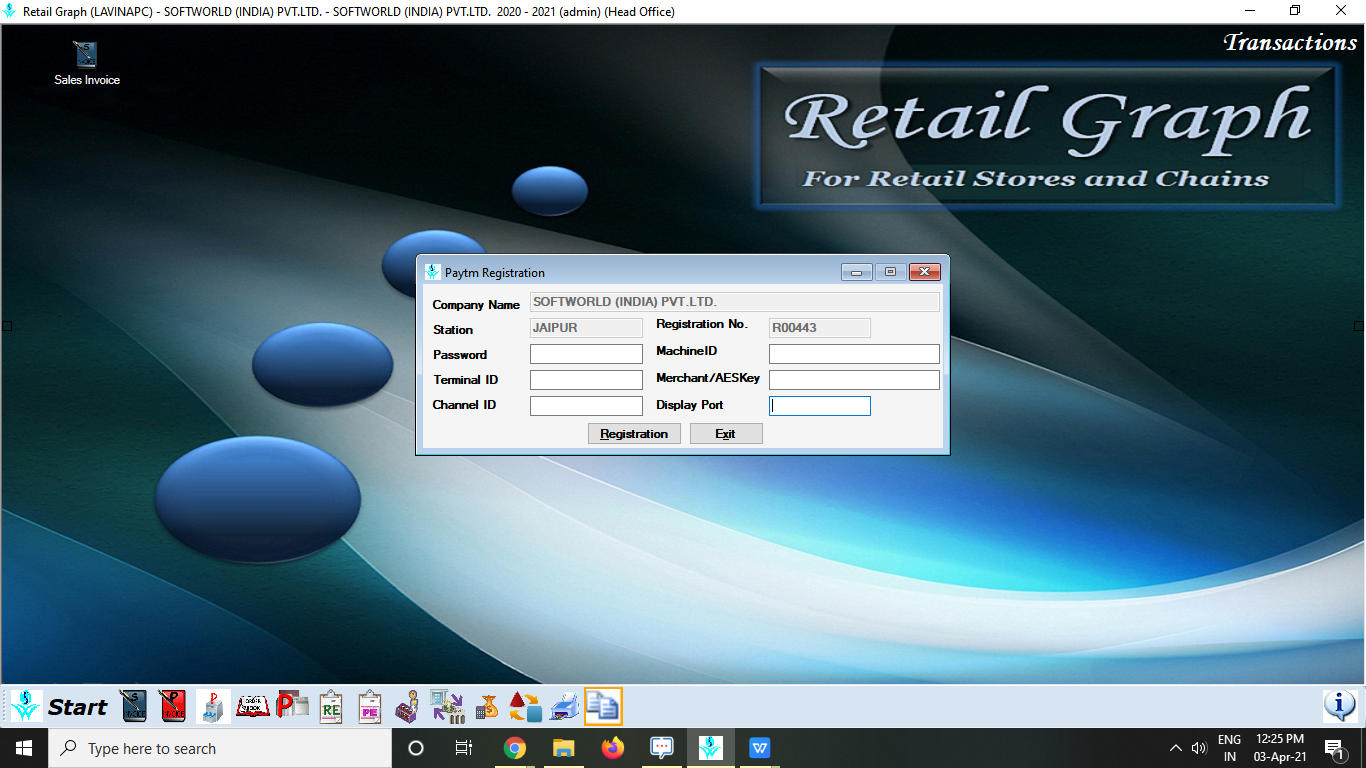Viewport: 1366px width, 768px height.
Task: Focus the Password input field
Action: tap(586, 354)
